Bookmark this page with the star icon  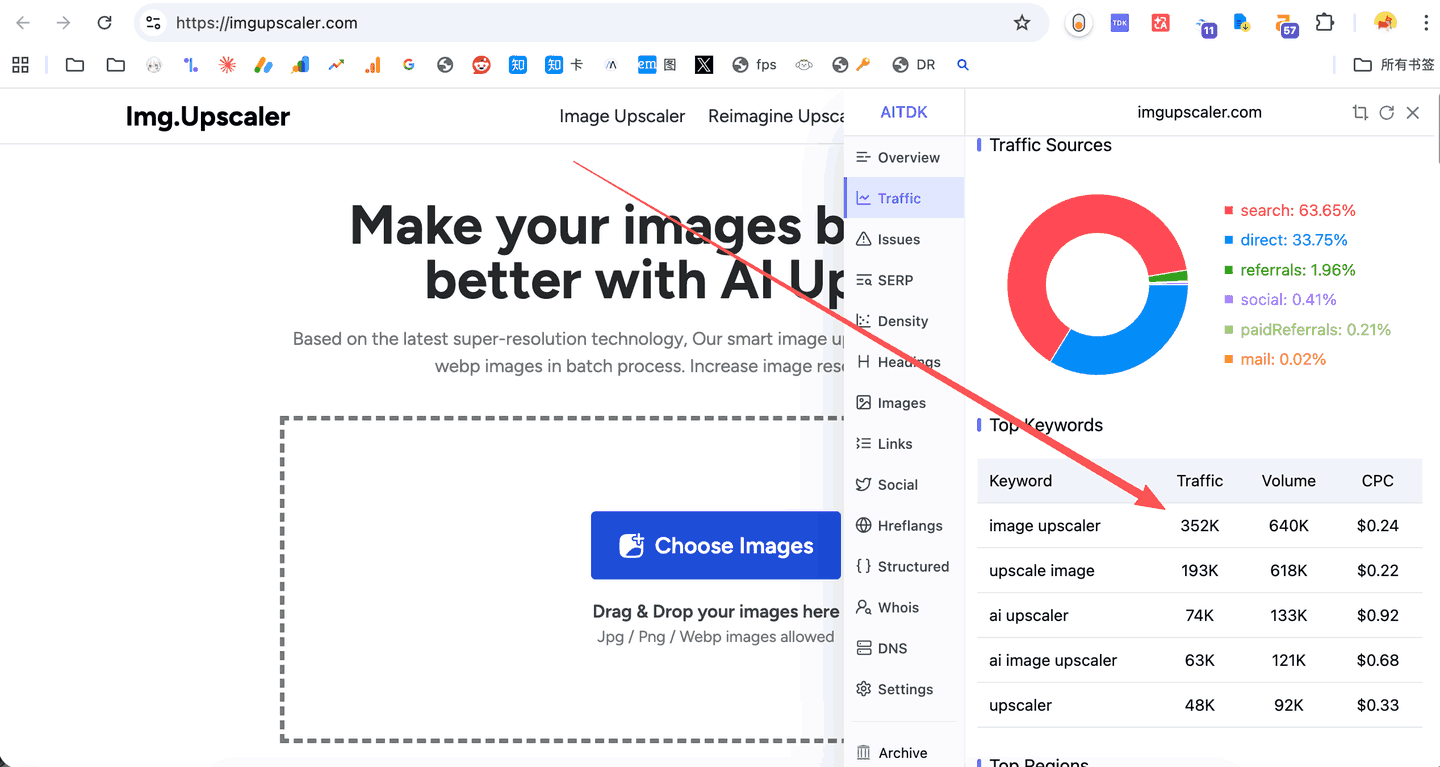(1021, 23)
